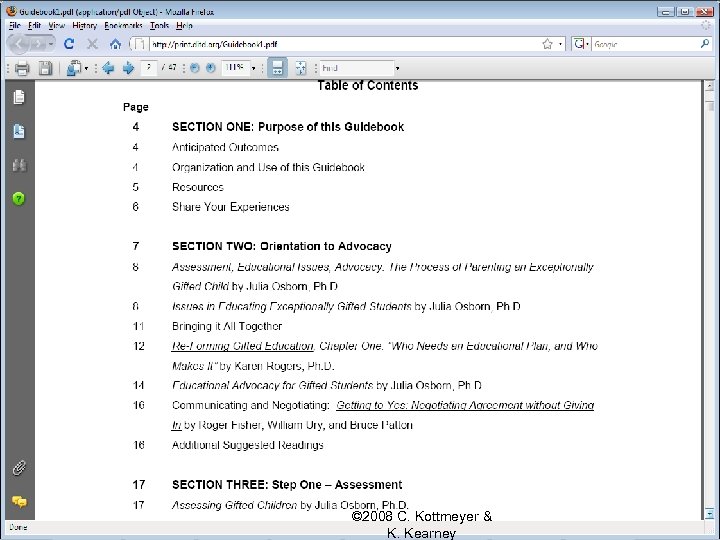
Task: Open the Bookmarks menu
Action: pyautogui.click(x=123, y=26)
